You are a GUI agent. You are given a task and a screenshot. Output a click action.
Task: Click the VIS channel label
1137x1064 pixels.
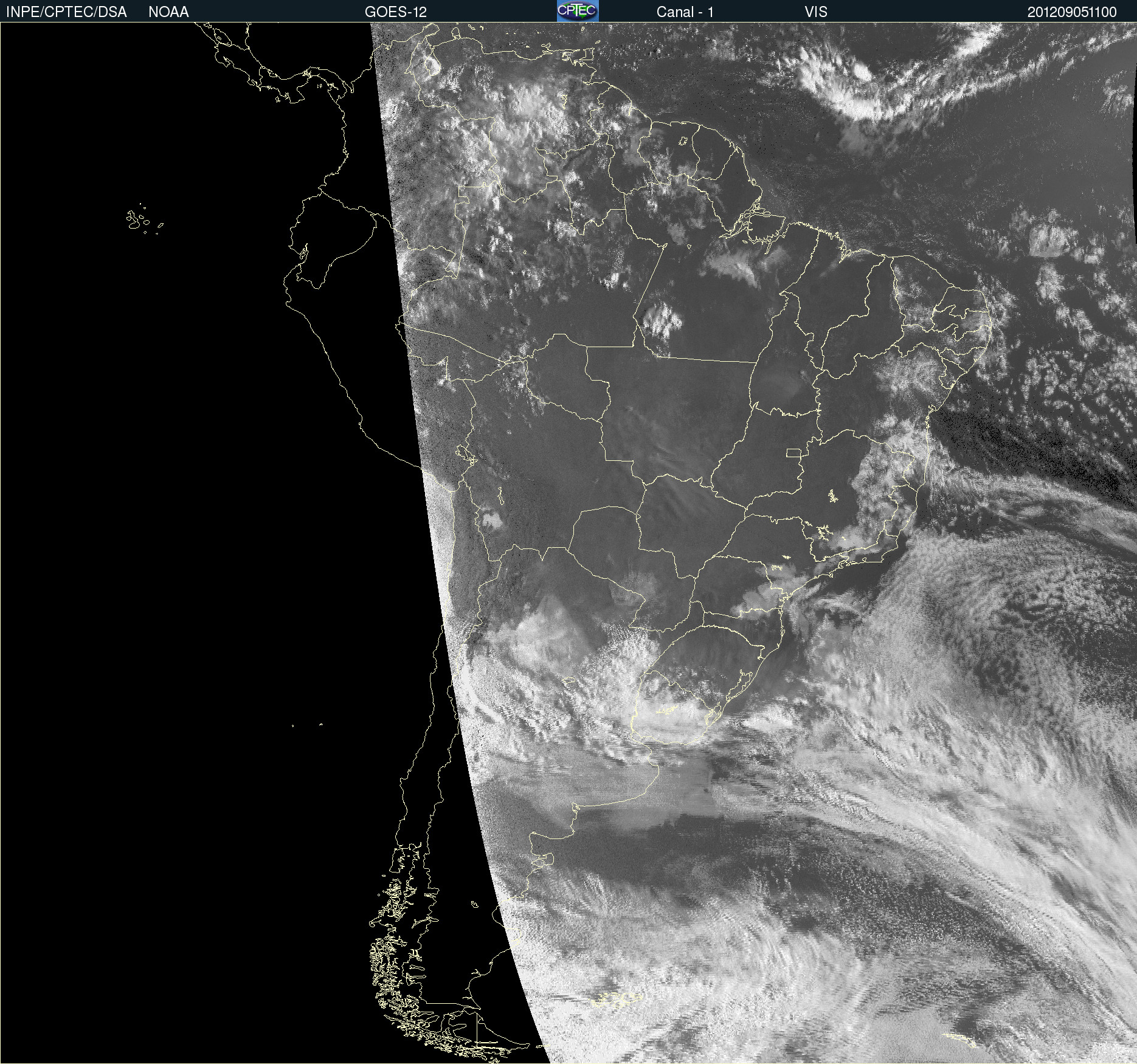[x=816, y=12]
